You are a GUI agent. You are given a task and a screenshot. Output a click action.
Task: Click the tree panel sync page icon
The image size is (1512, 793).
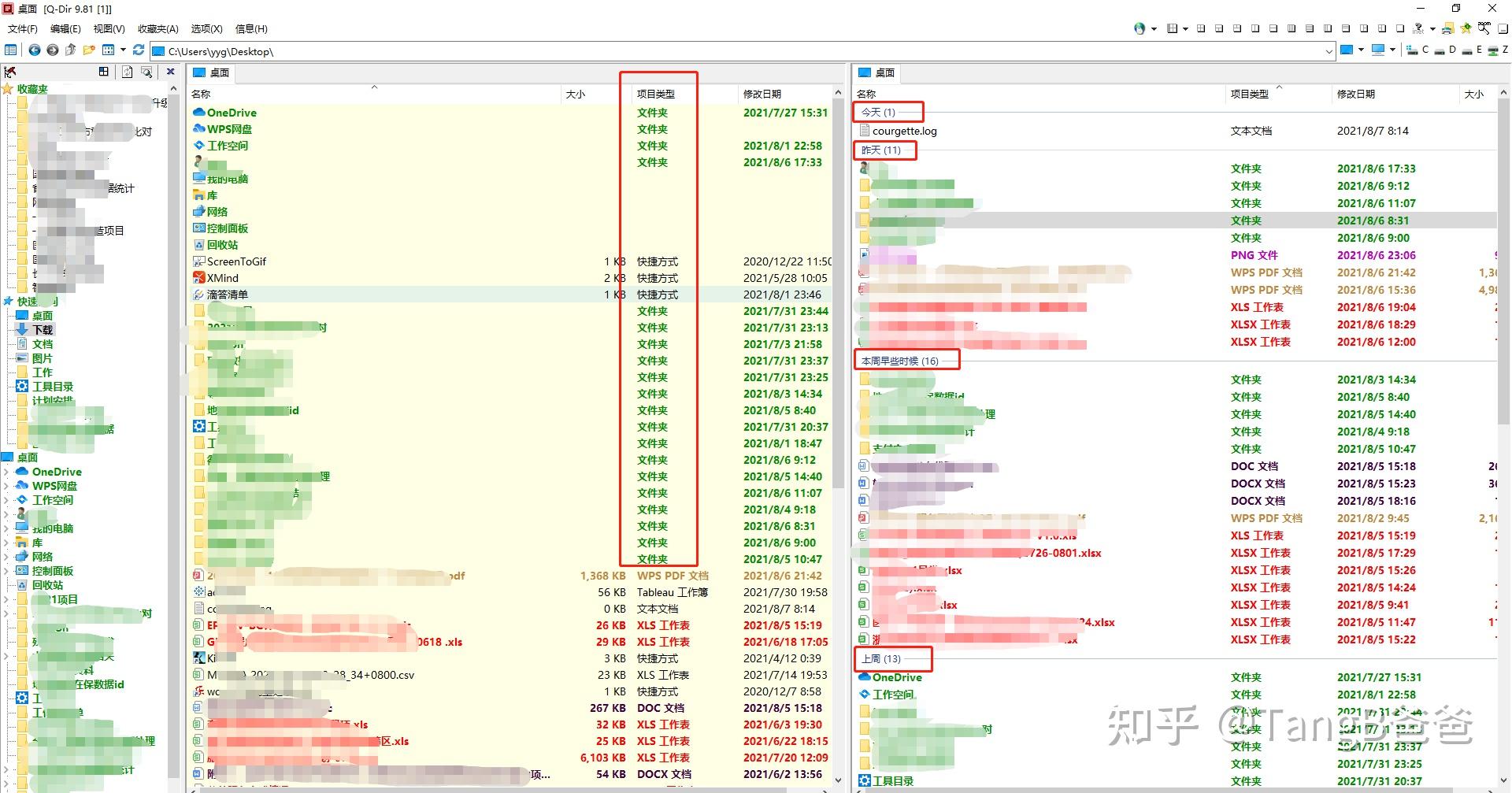[127, 72]
